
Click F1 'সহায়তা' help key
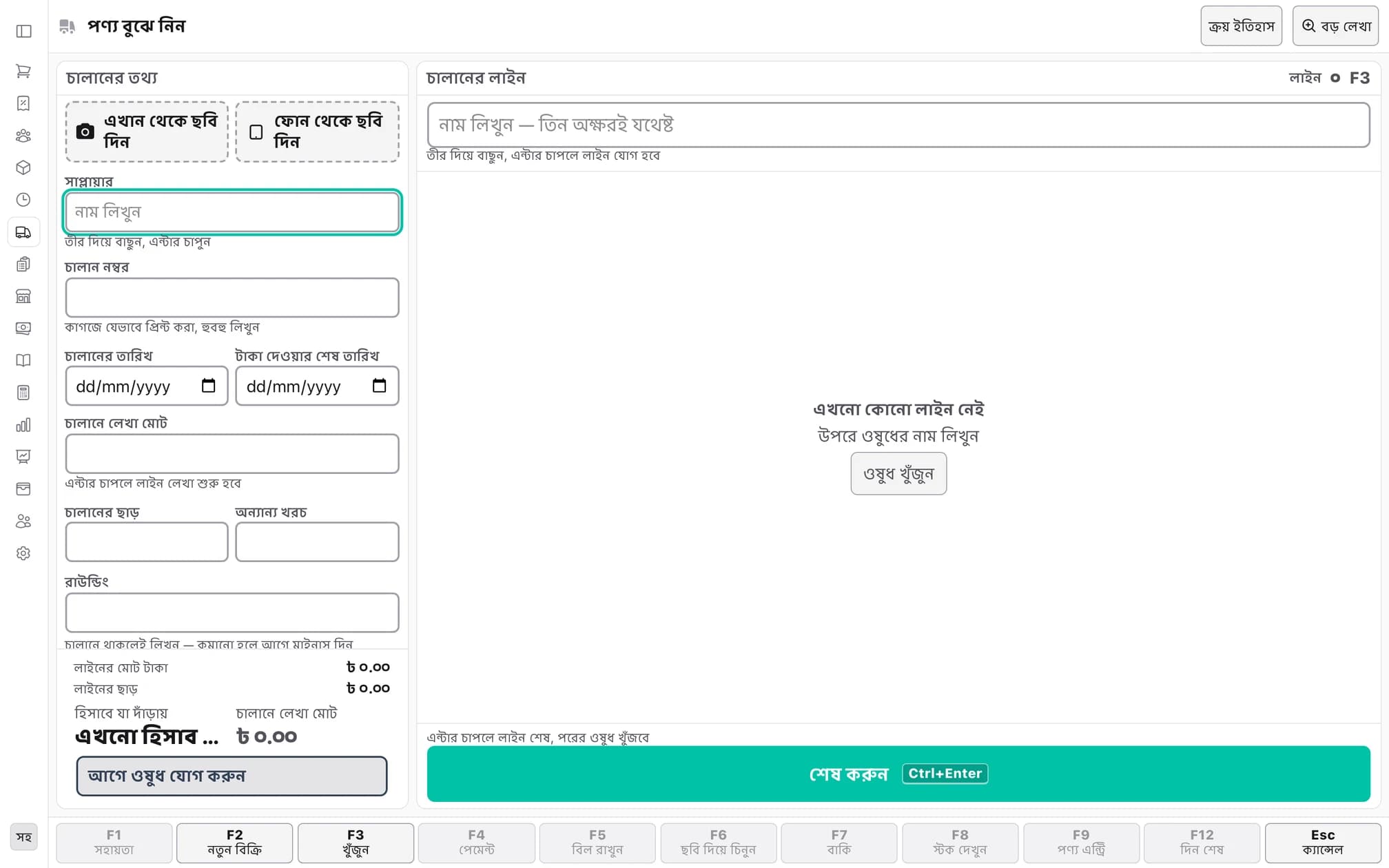click(x=114, y=843)
